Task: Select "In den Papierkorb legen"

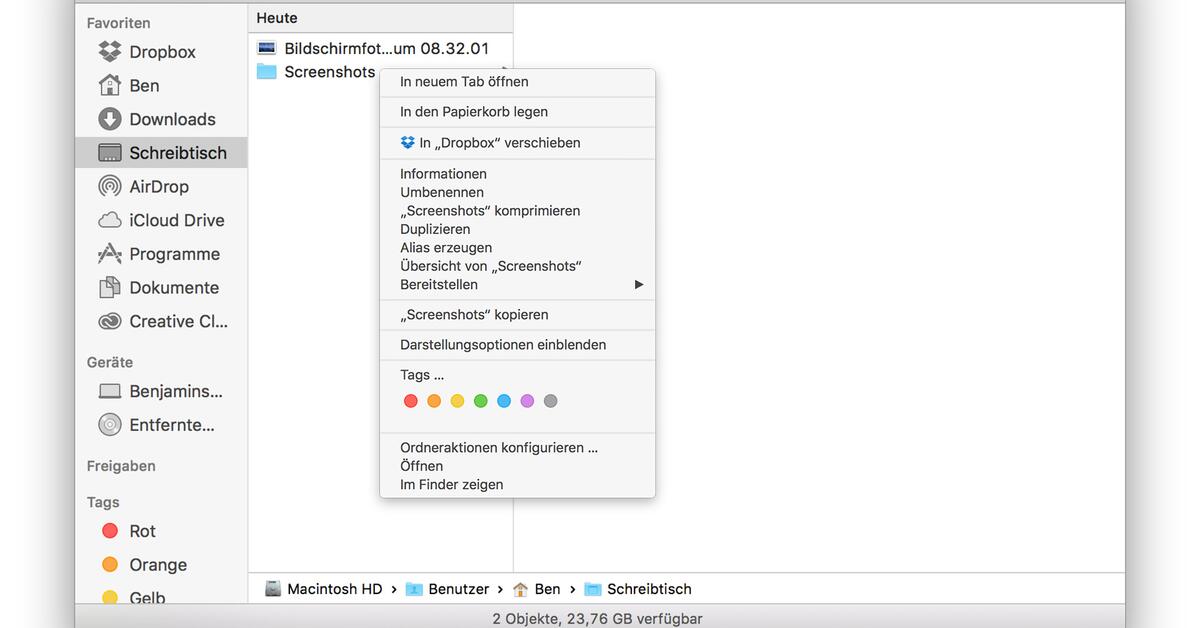Action: pyautogui.click(x=473, y=111)
